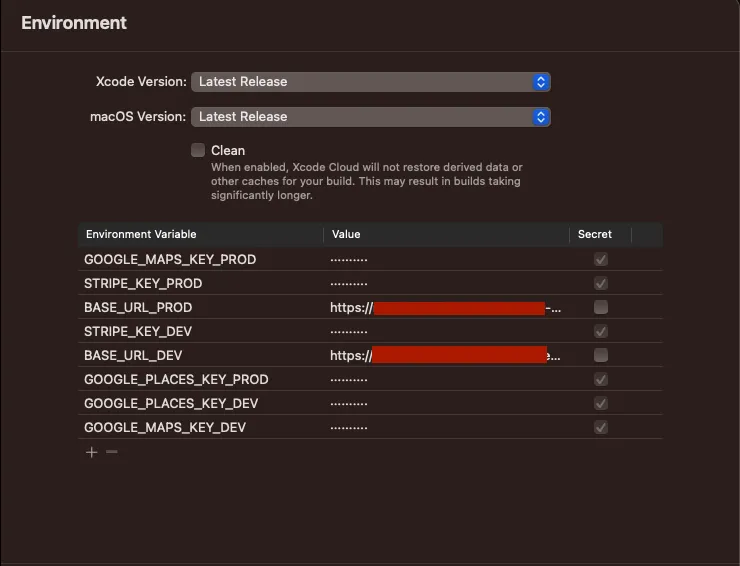This screenshot has height=566, width=740.
Task: Select the BASE_URL_DEV variable name
Action: click(x=133, y=355)
